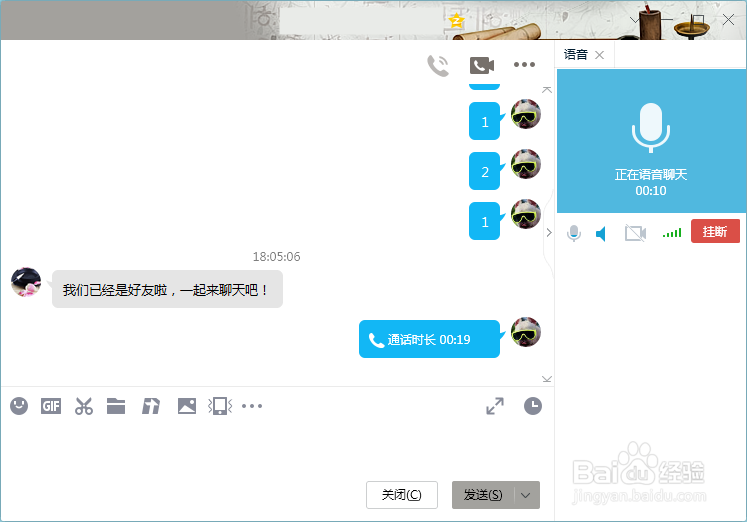Viewport: 747px width, 522px height.
Task: Click the 18:05:06 timestamp
Action: (276, 257)
